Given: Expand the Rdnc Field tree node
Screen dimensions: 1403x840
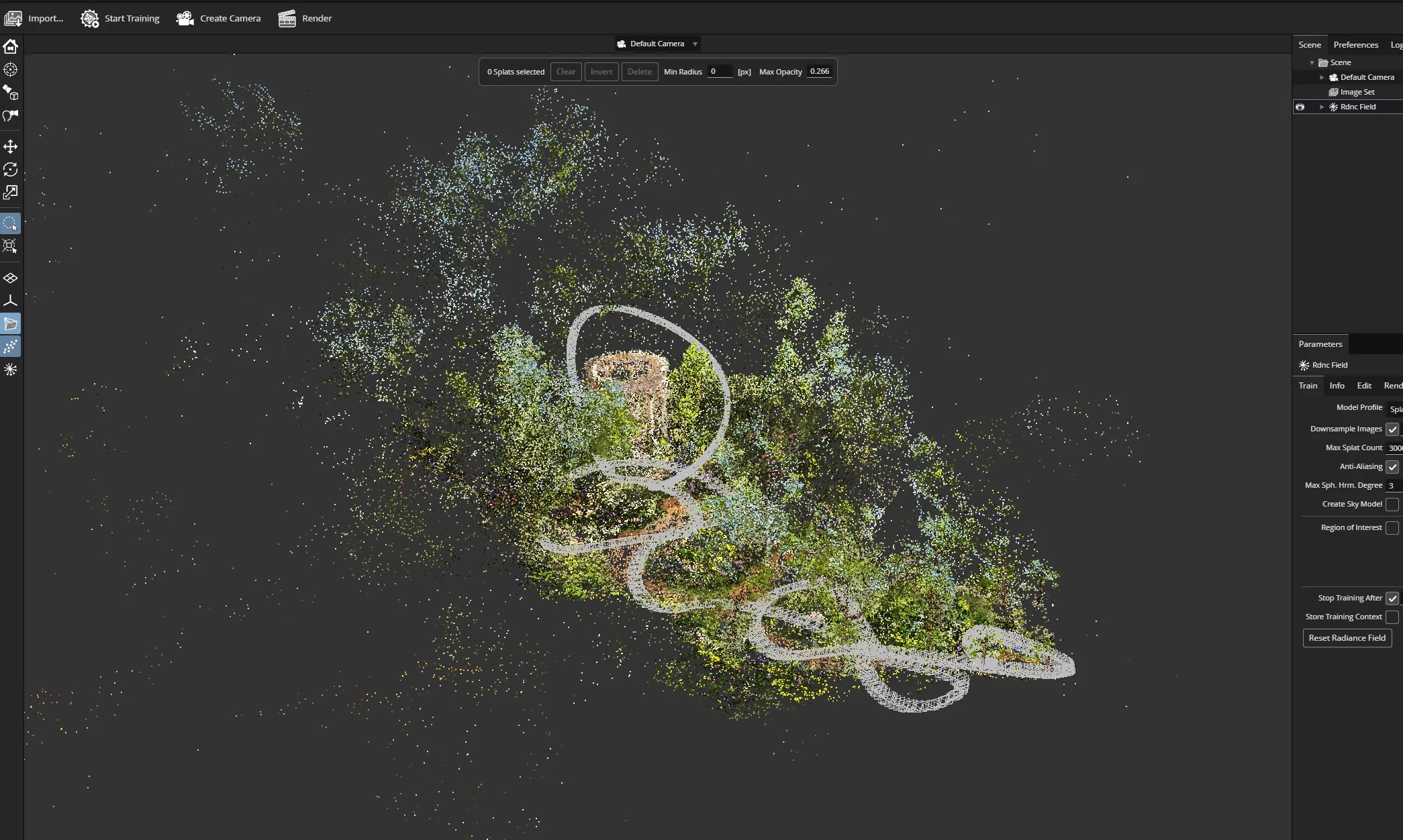Looking at the screenshot, I should coord(1322,107).
